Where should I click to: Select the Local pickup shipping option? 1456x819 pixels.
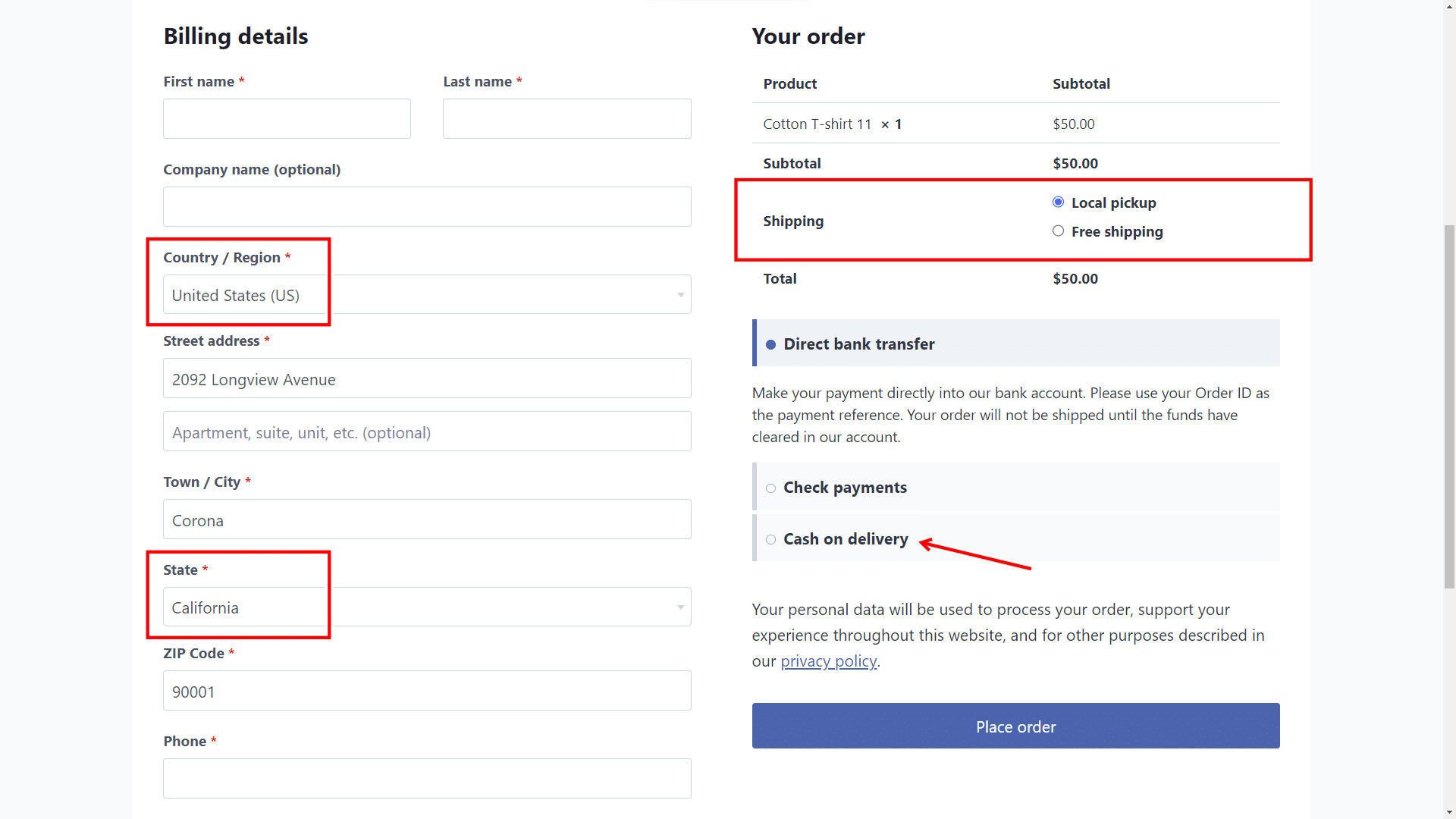1059,202
